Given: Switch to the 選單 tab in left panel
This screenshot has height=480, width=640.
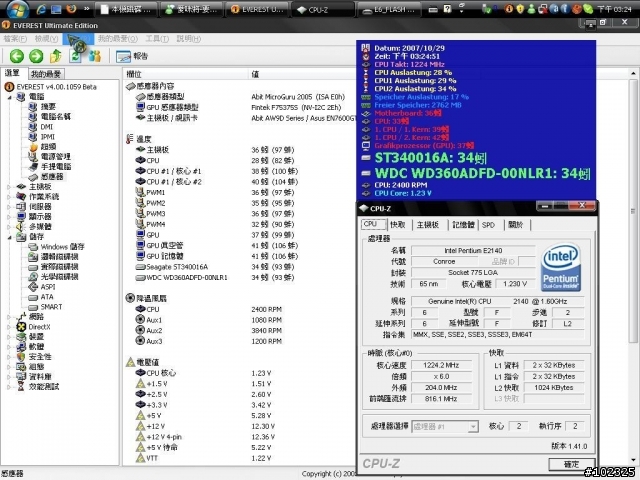Looking at the screenshot, I should [x=12, y=73].
